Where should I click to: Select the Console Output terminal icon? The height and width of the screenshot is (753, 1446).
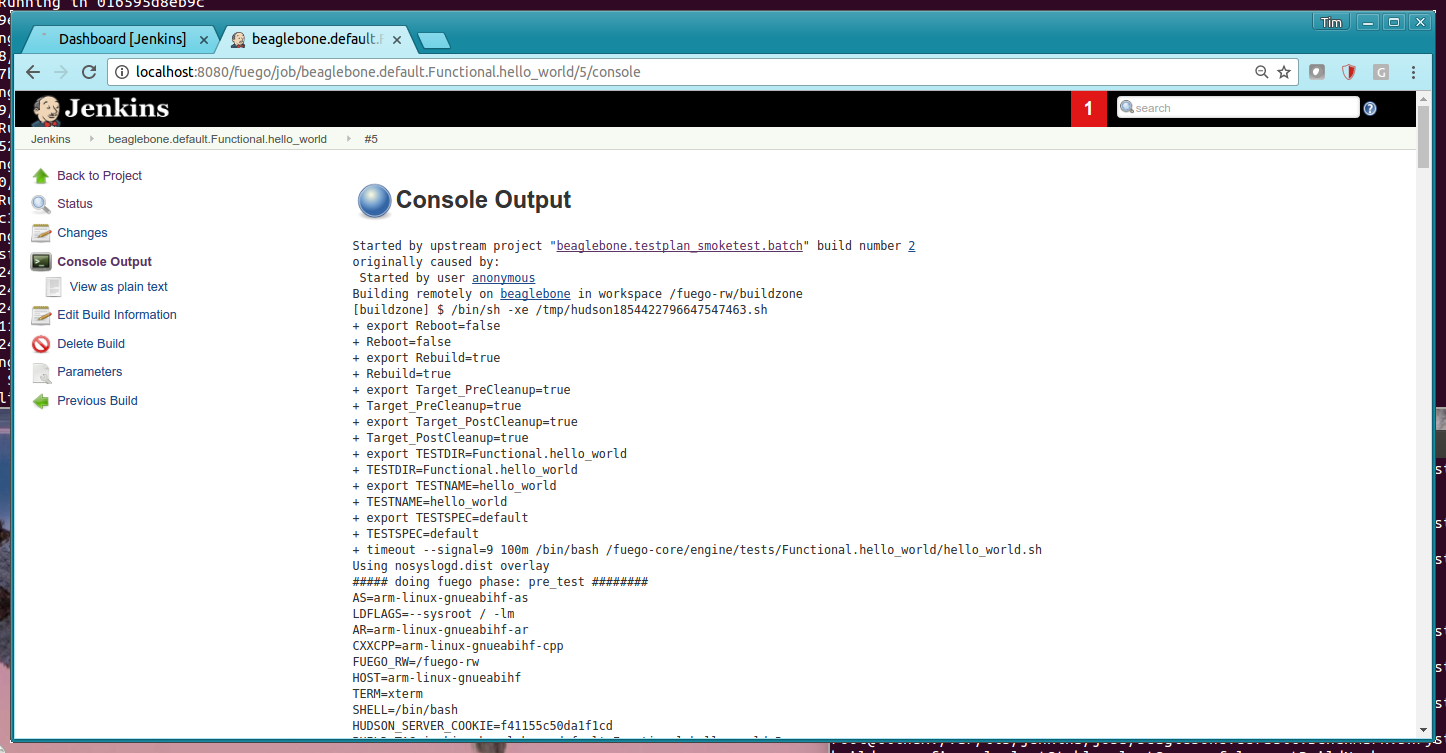(41, 262)
